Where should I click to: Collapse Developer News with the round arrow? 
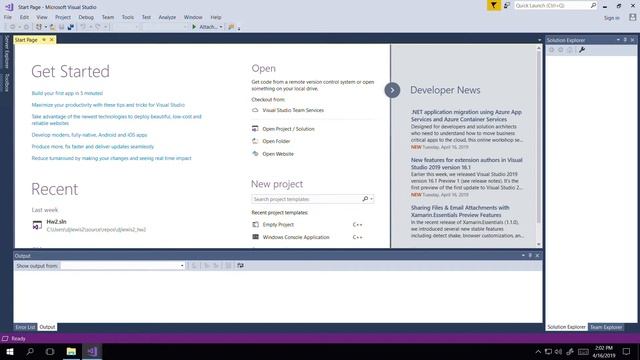pos(392,90)
